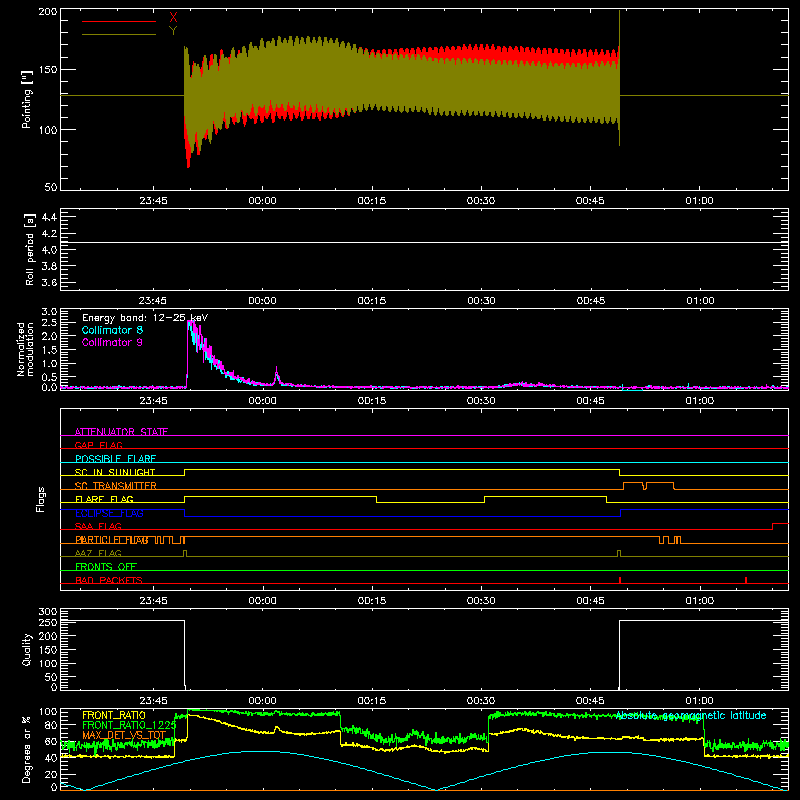The image size is (800, 800).
Task: Click the yellow FRONT_RATIO legend entry
Action: [114, 715]
